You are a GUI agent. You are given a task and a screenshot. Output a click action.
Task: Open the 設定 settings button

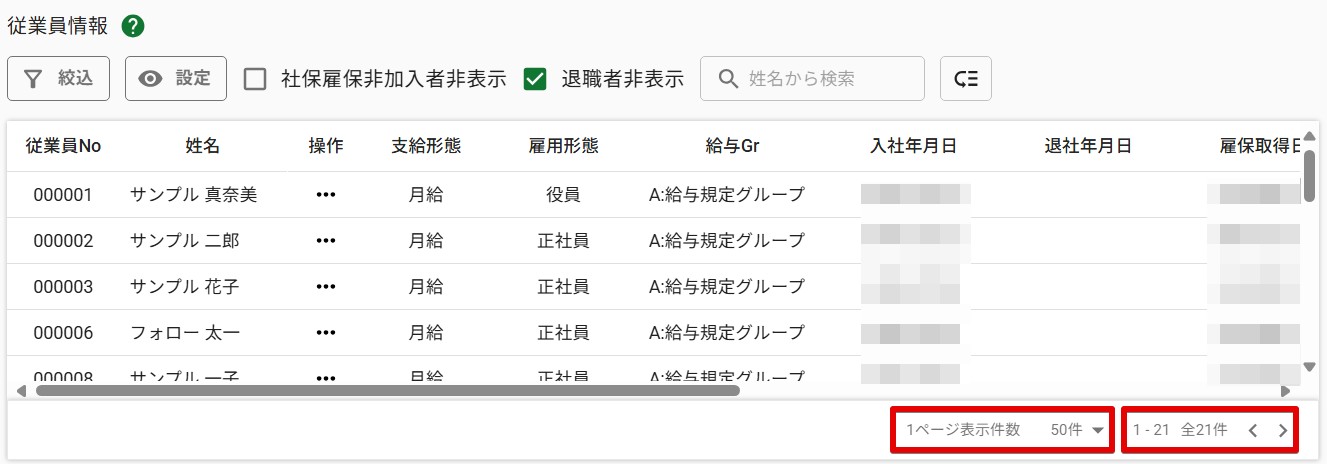coord(176,79)
